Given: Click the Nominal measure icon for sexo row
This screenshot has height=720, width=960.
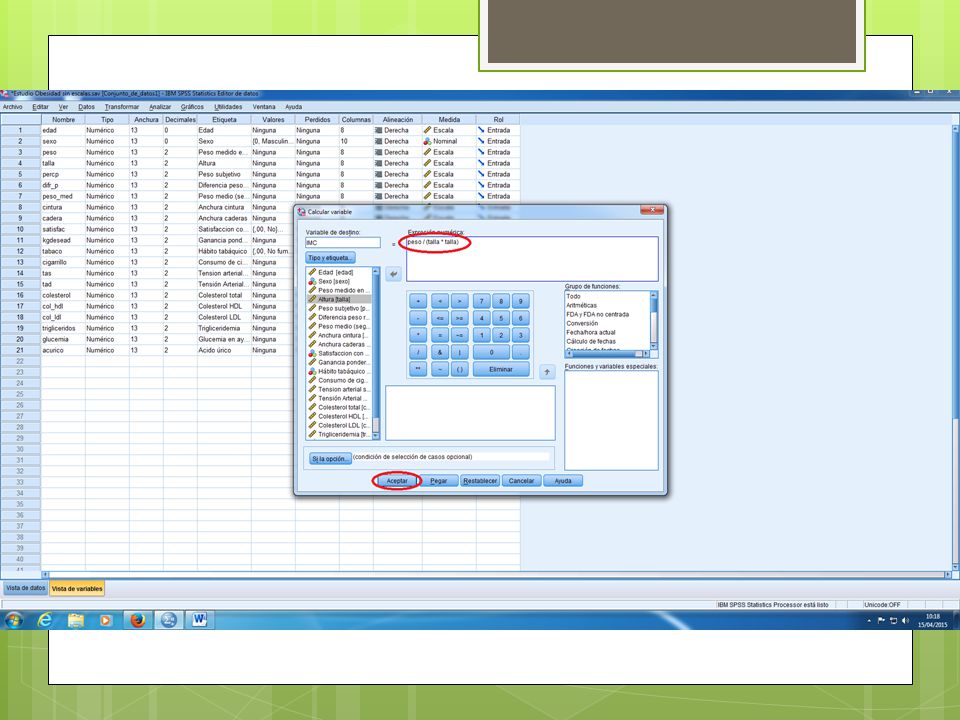Looking at the screenshot, I should pyautogui.click(x=427, y=141).
